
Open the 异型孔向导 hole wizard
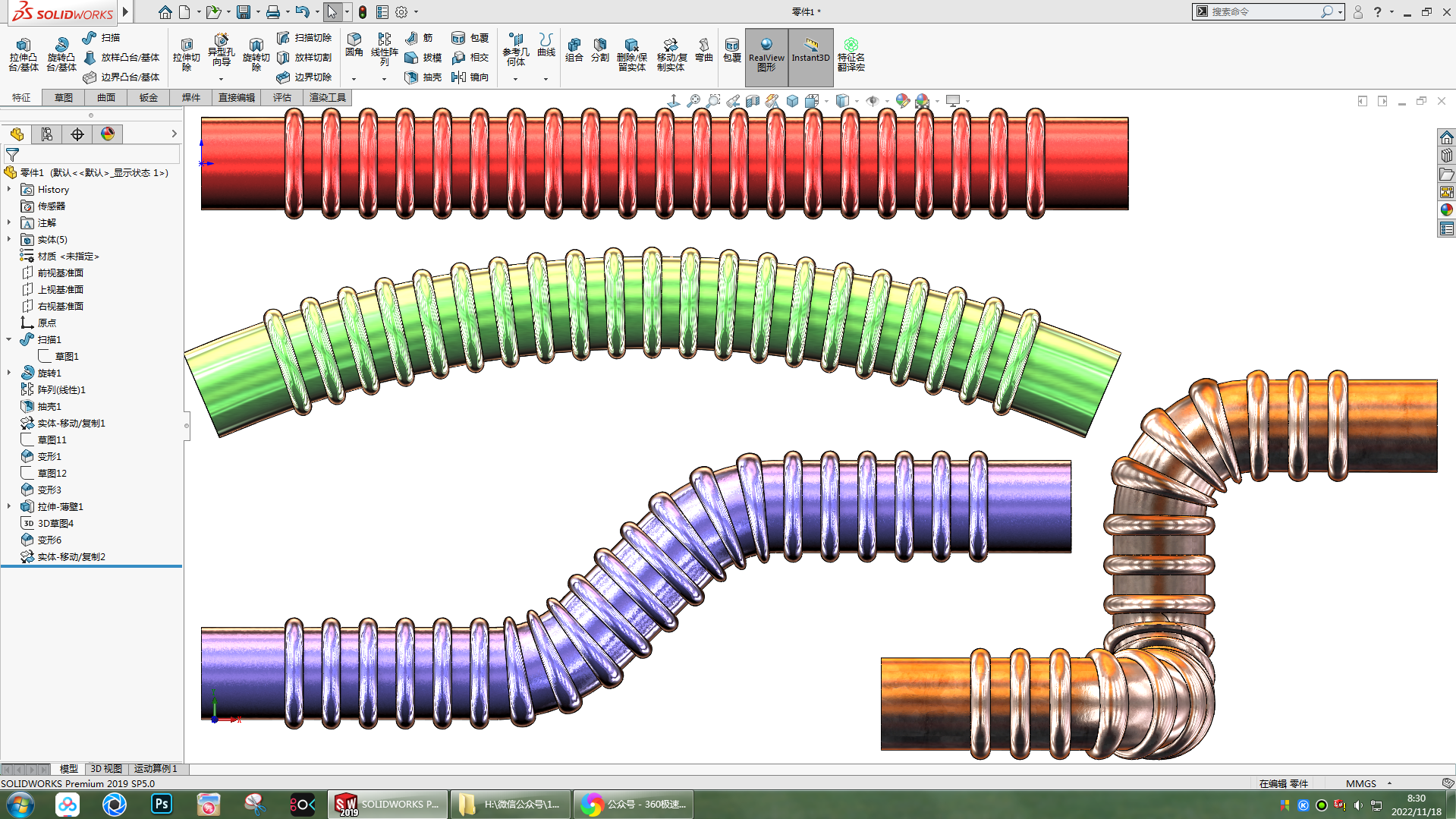coord(221,52)
